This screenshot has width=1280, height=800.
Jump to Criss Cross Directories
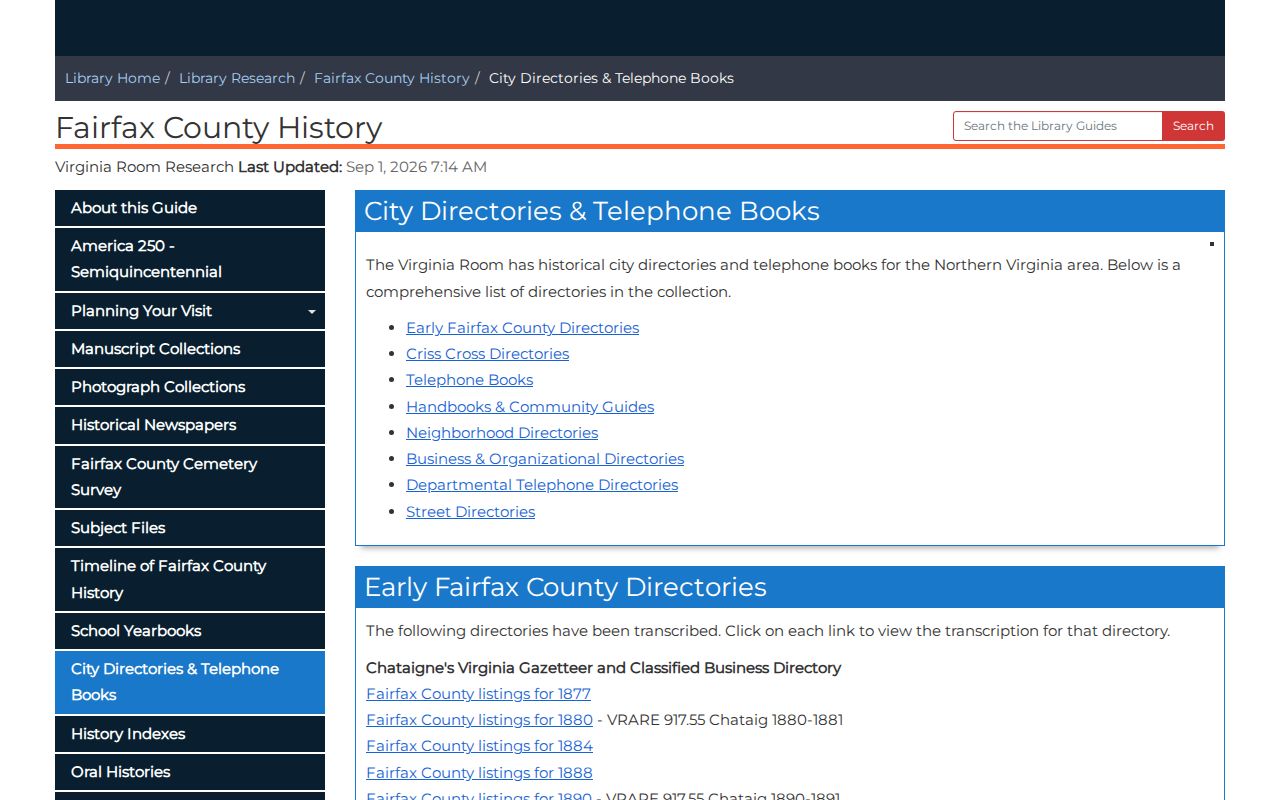[487, 354]
